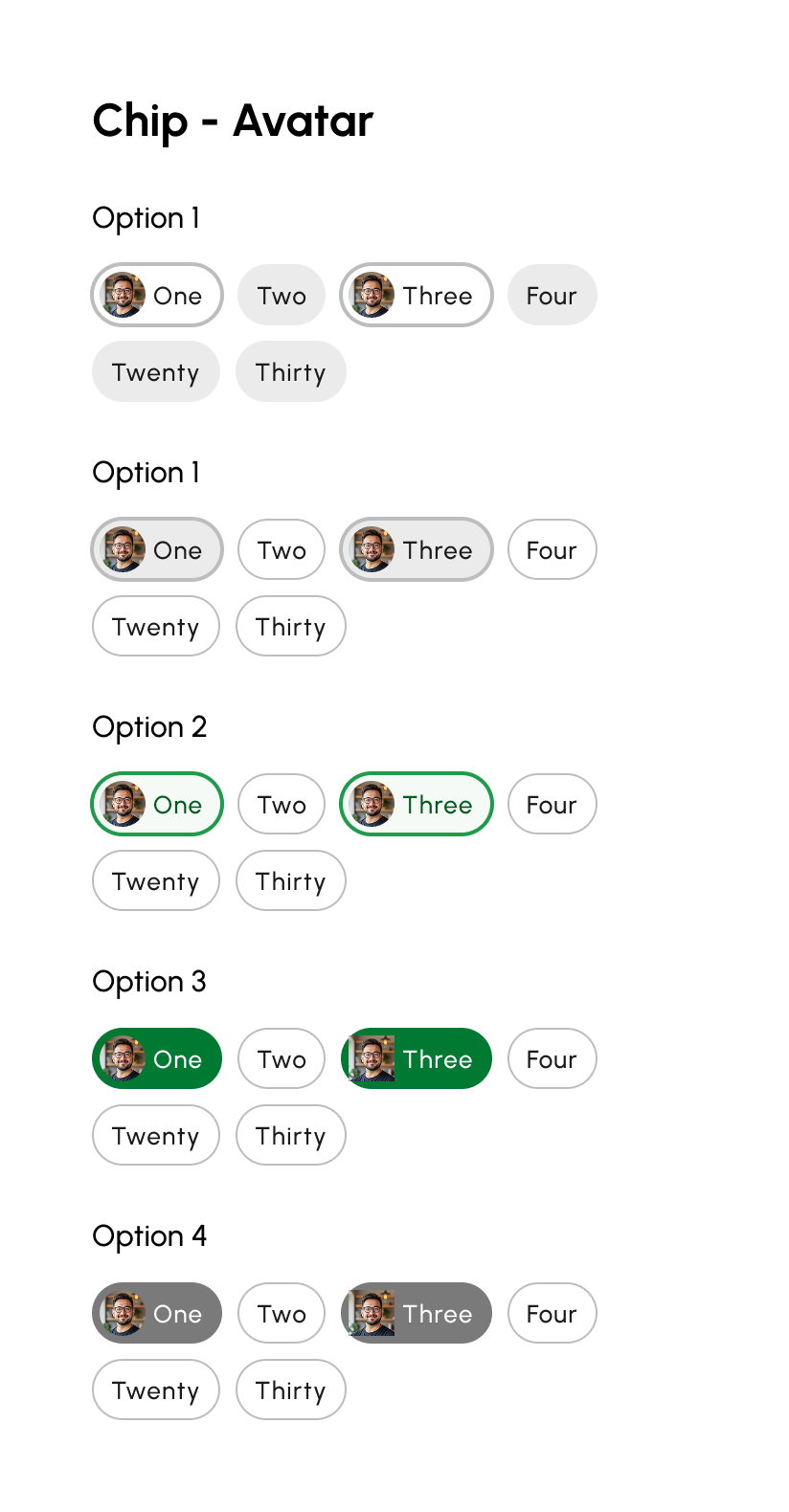
Task: Click the avatar in Option 4's Three chip
Action: coord(373,1313)
